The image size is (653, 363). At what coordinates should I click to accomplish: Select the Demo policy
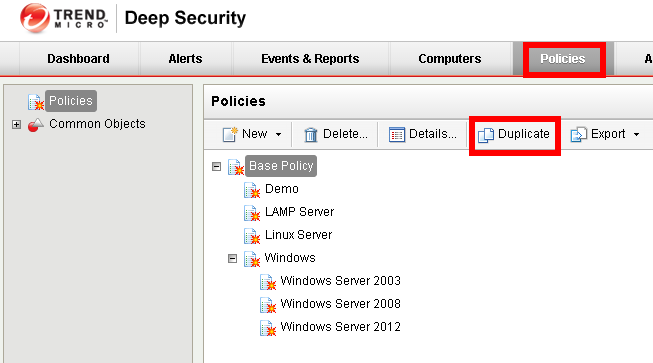282,189
